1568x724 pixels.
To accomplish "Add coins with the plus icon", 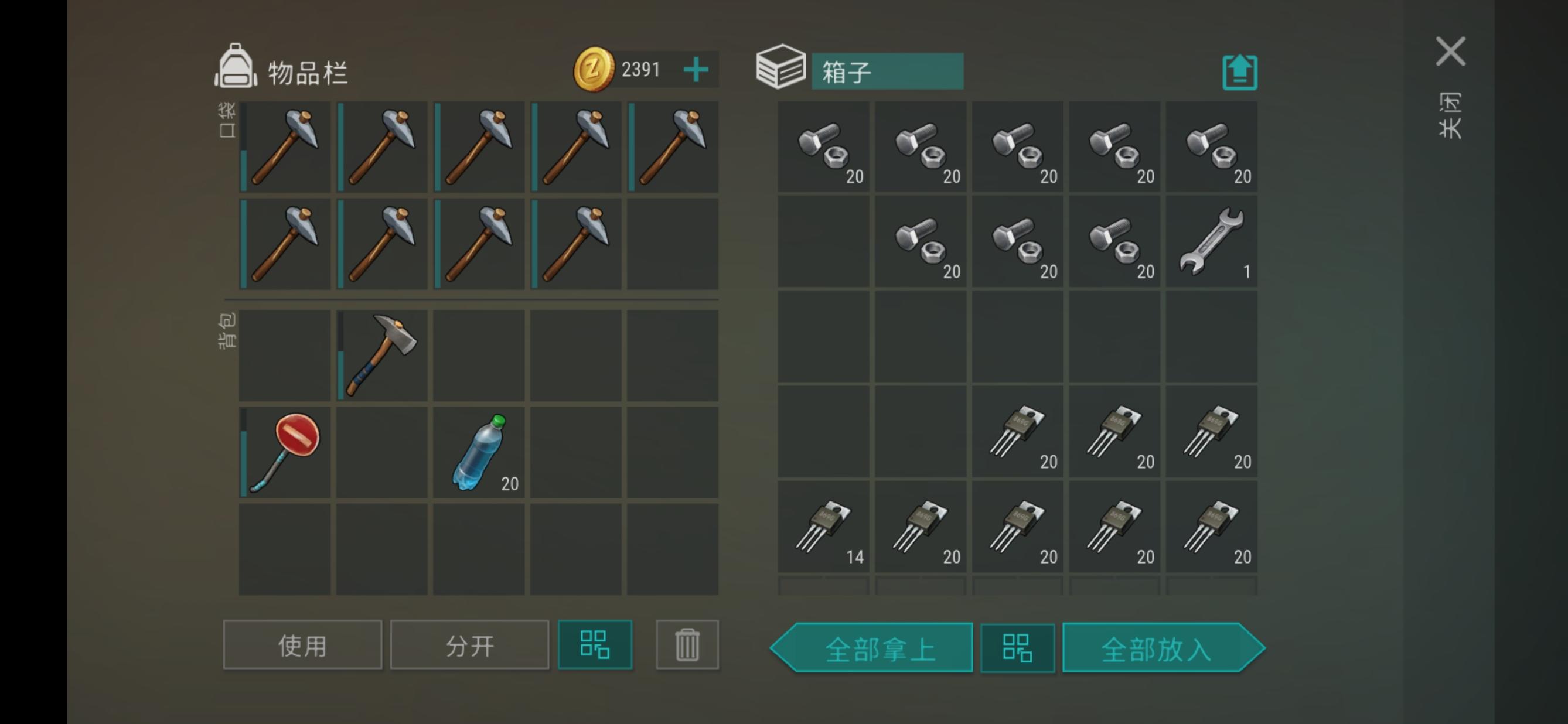I will (696, 69).
